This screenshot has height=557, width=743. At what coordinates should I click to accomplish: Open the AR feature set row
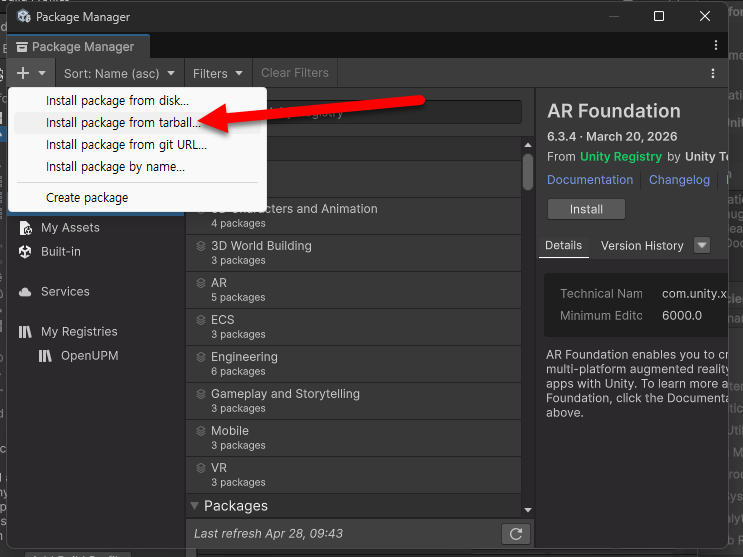click(353, 290)
